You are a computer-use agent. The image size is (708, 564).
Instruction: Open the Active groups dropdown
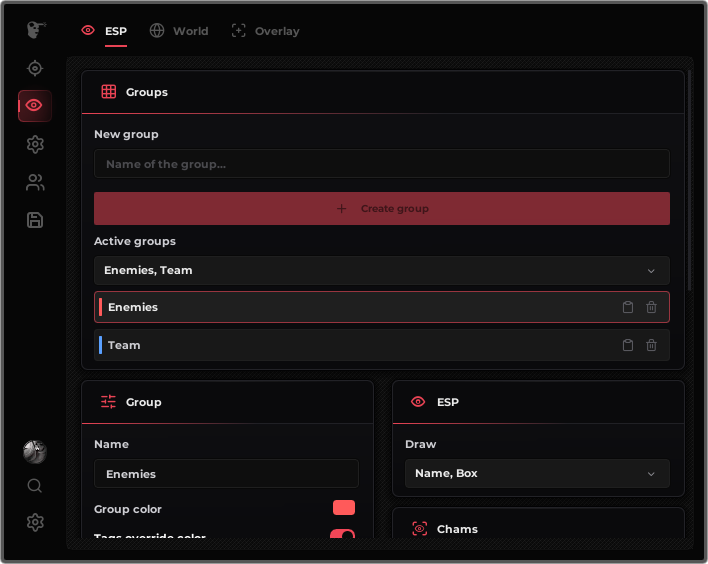pyautogui.click(x=382, y=270)
